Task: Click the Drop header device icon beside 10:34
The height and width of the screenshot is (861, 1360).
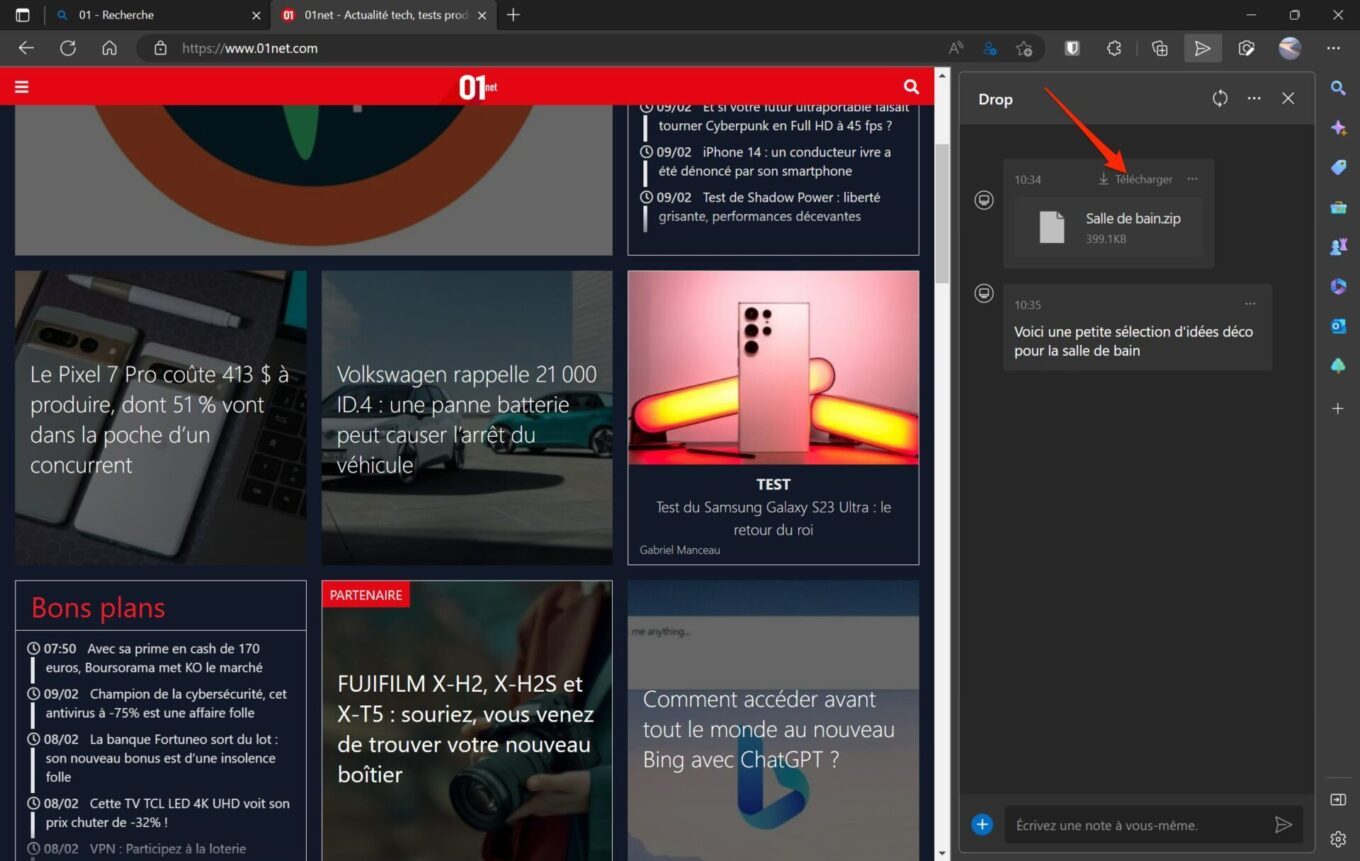Action: coord(984,201)
